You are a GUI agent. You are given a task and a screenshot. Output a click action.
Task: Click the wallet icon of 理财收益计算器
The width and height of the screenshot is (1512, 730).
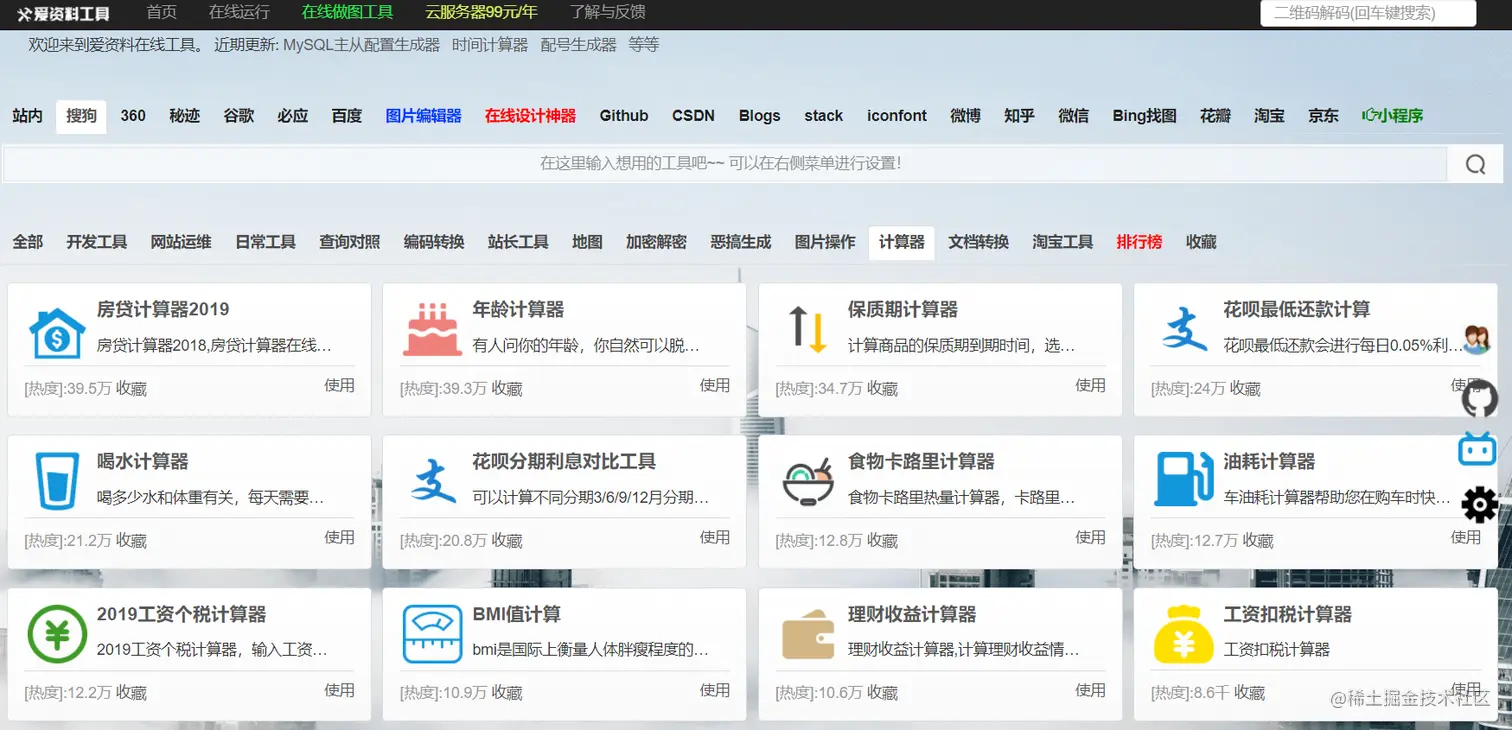(x=808, y=634)
